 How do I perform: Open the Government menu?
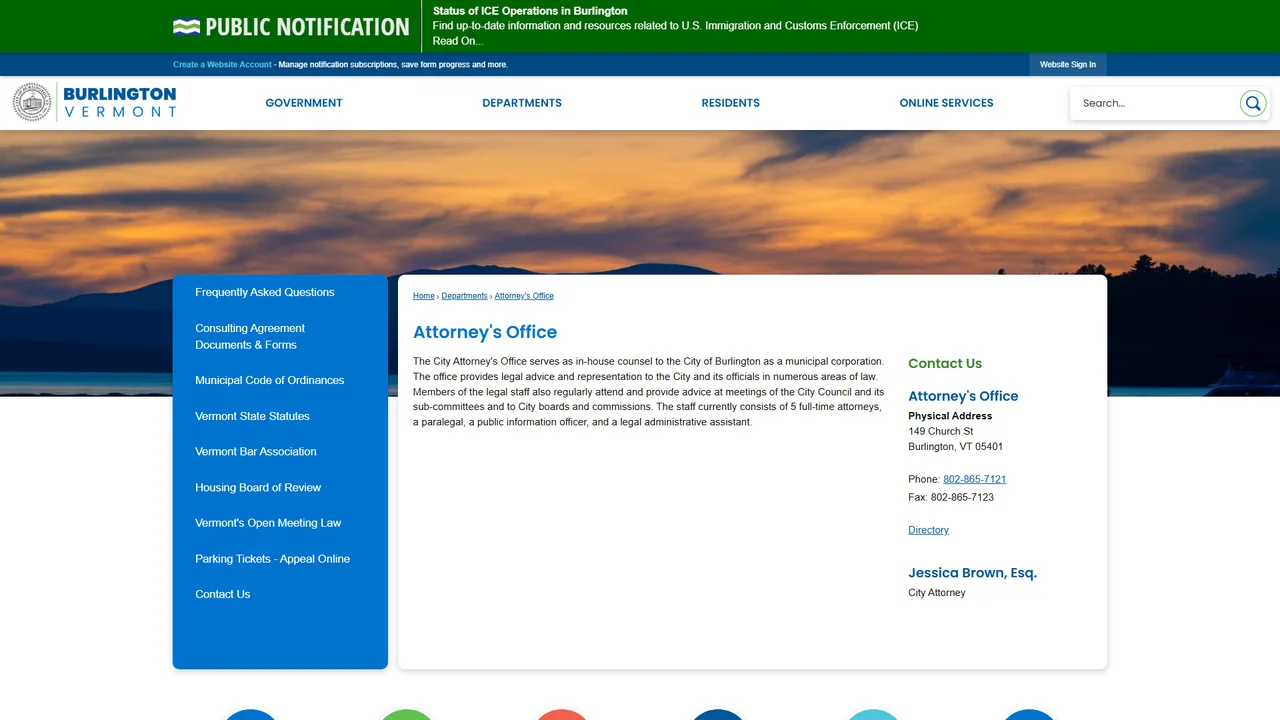tap(304, 103)
